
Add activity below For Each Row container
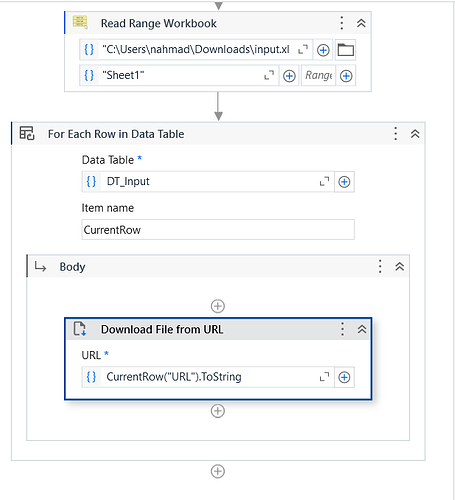click(218, 471)
